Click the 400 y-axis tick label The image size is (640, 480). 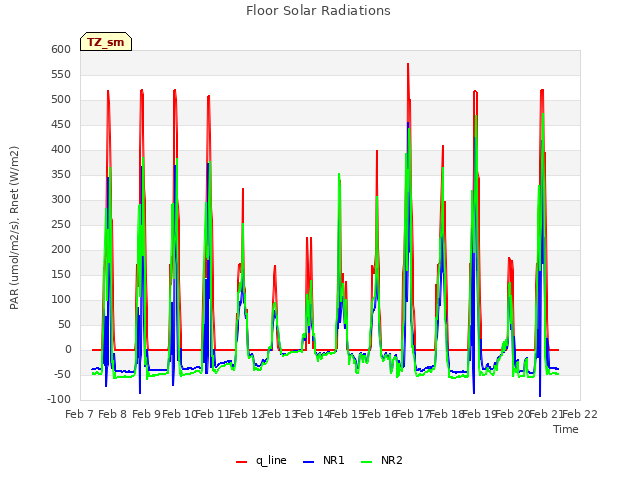(x=61, y=149)
